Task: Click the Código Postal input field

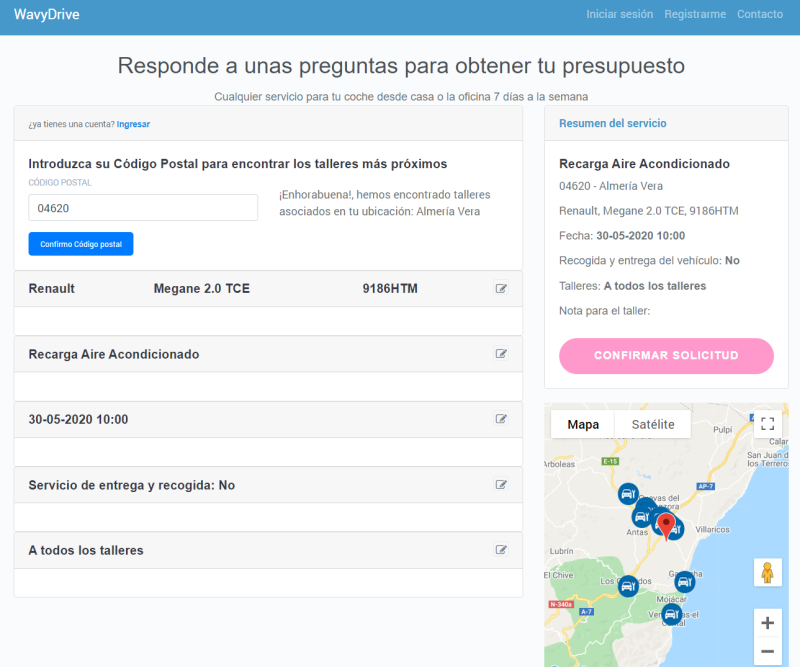Action: (142, 207)
